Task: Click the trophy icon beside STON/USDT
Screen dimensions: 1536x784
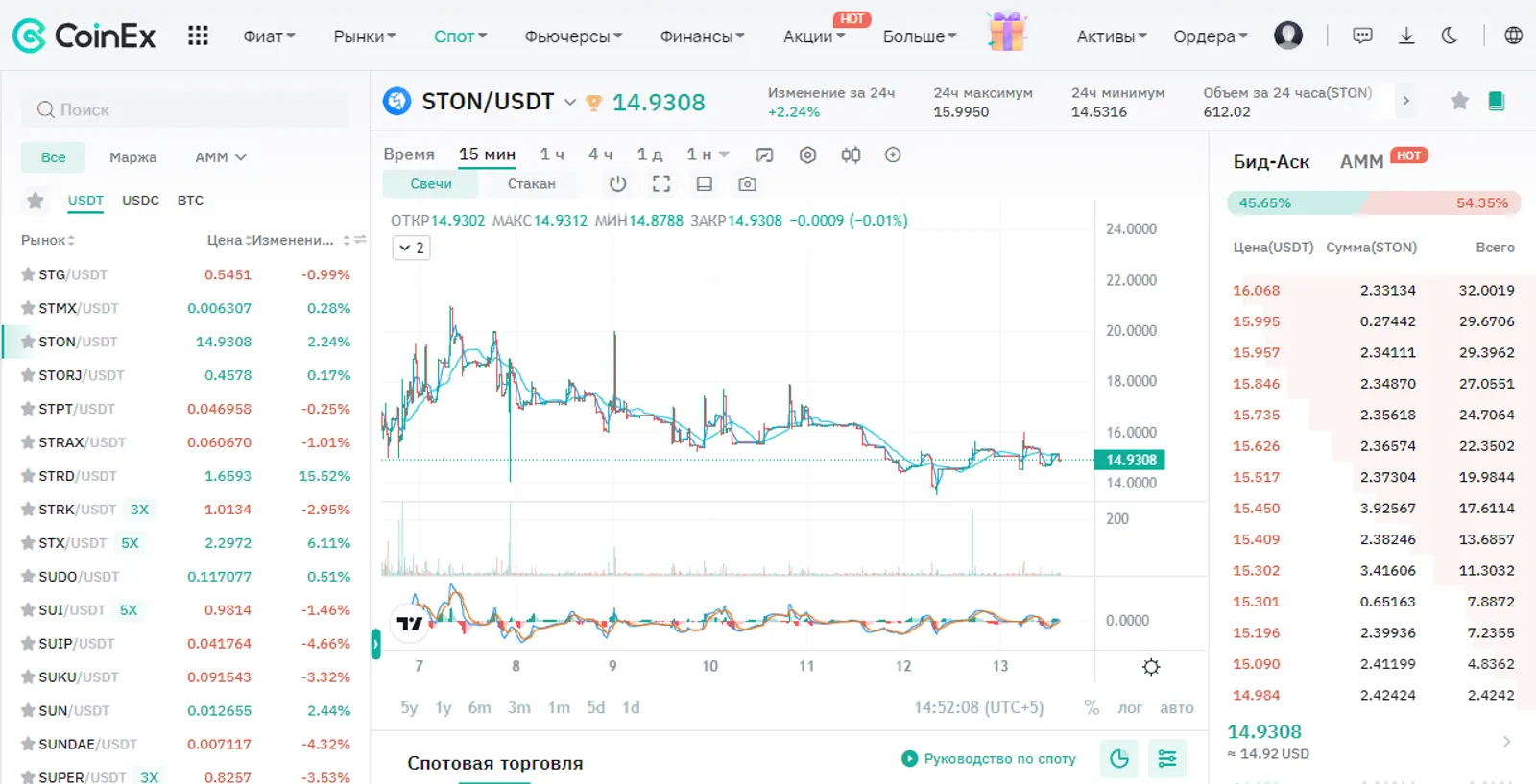Action: click(593, 102)
